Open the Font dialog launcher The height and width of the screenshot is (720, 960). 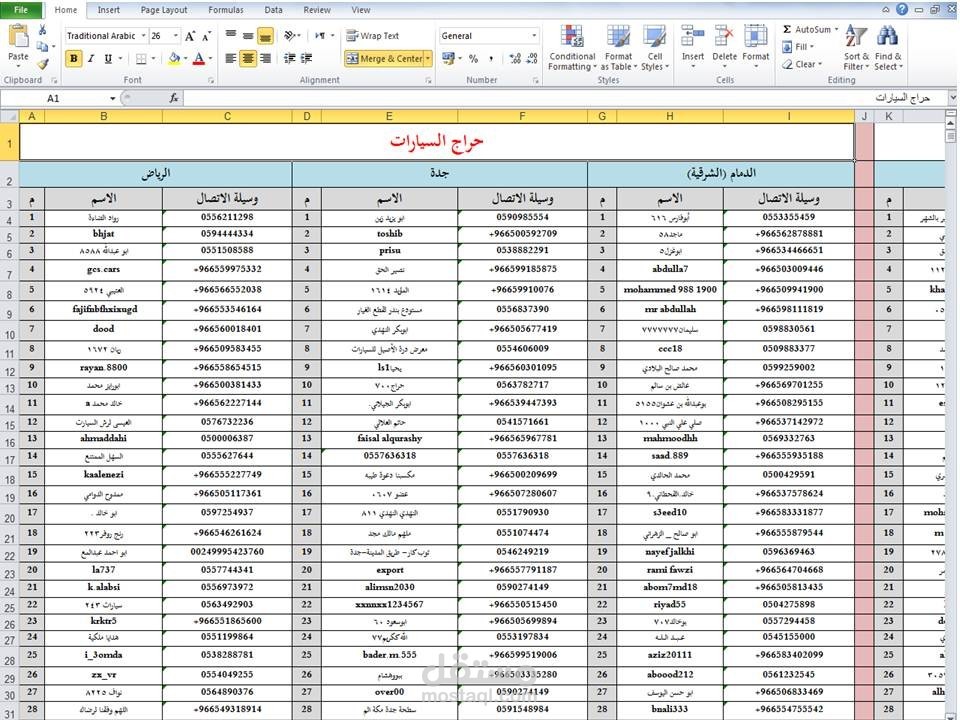pyautogui.click(x=211, y=80)
